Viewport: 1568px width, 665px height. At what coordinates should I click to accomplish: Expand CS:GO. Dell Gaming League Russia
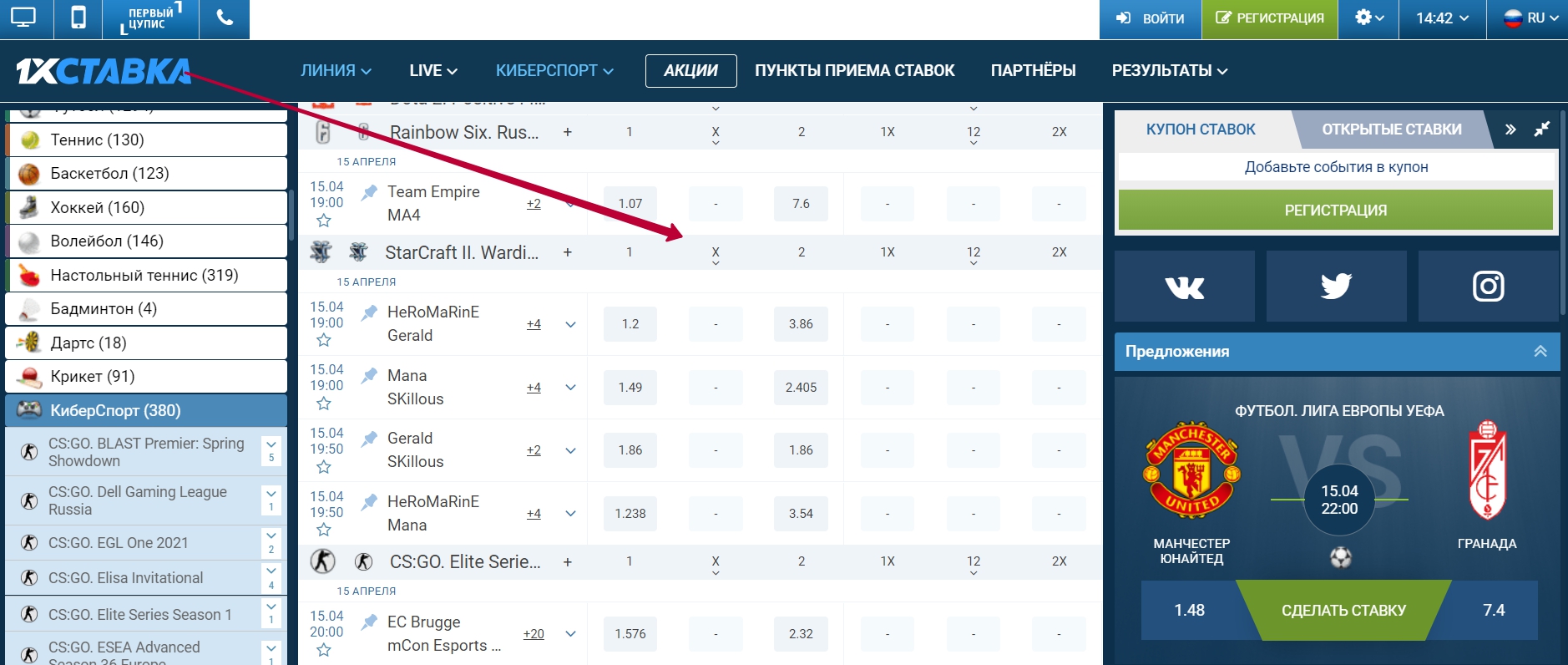click(x=271, y=500)
